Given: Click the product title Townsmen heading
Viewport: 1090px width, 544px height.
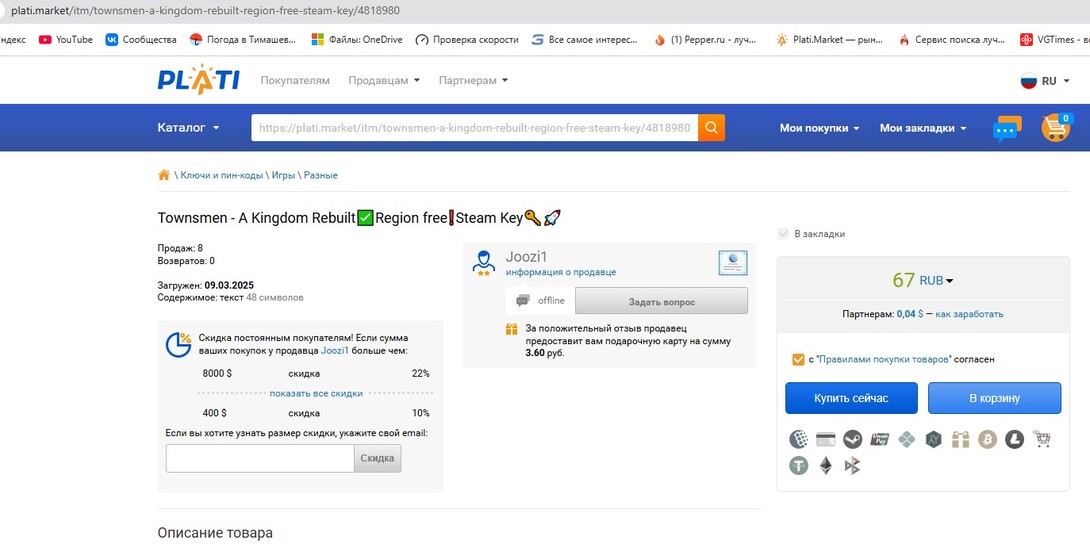Looking at the screenshot, I should [359, 218].
